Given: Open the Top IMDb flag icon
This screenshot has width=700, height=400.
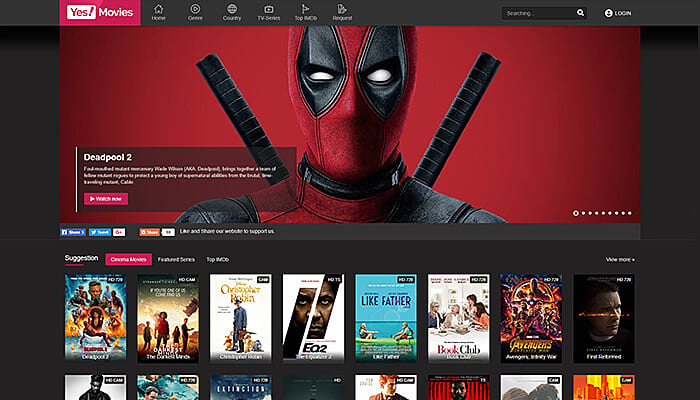Looking at the screenshot, I should tap(306, 9).
